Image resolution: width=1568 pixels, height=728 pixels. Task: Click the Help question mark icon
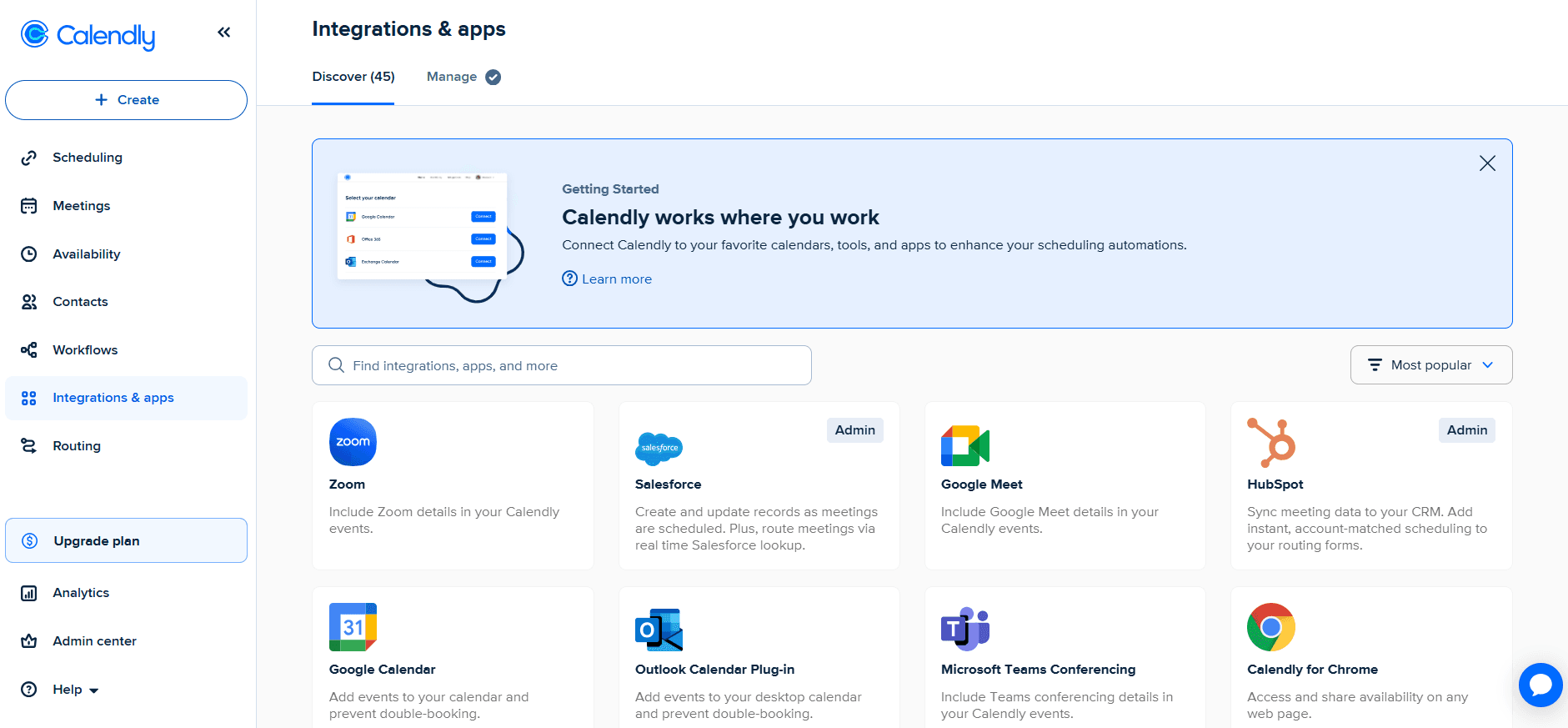tap(29, 690)
